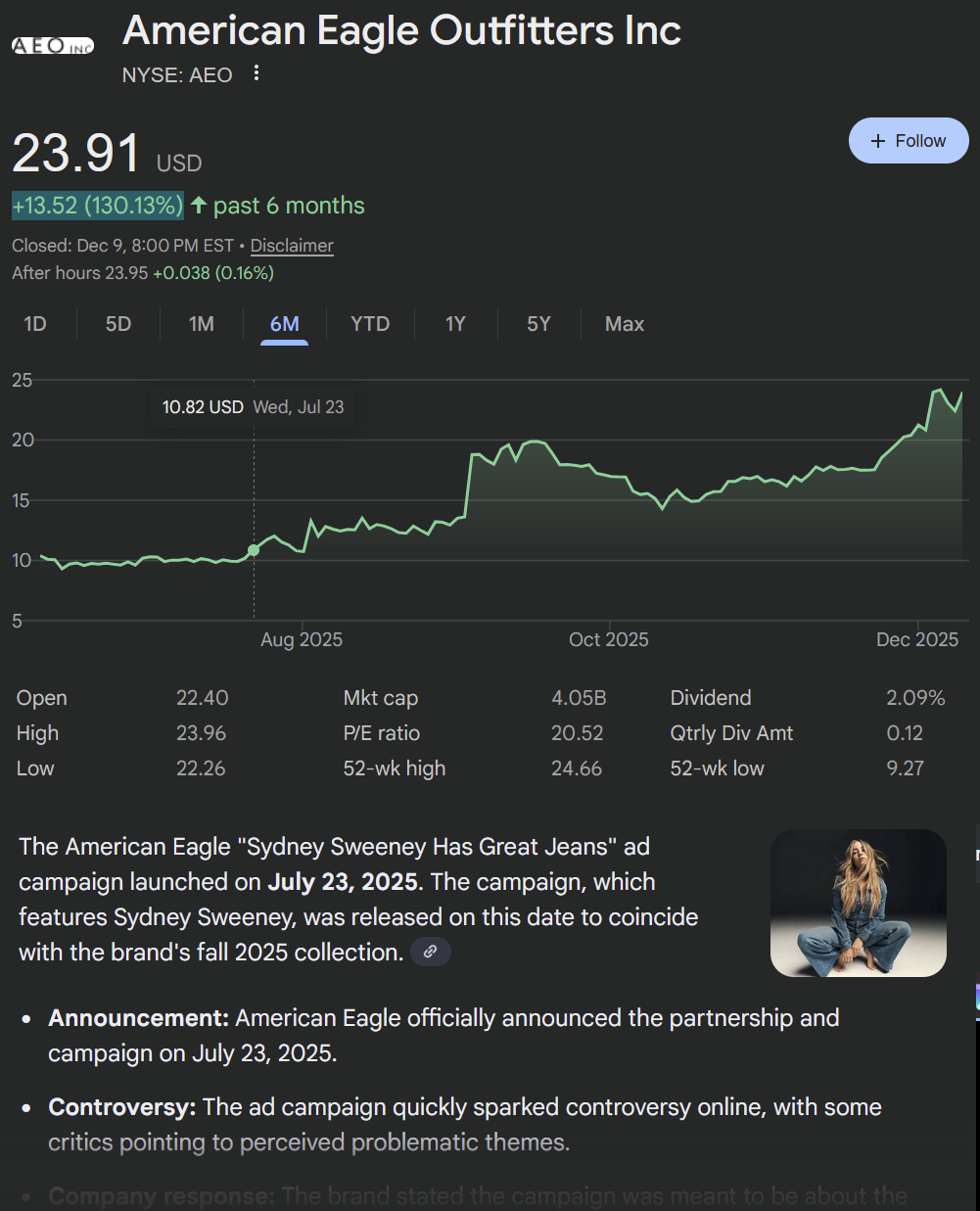Open the Sydney Sweeney jeans ad image
This screenshot has width=980, height=1211.
tap(859, 903)
